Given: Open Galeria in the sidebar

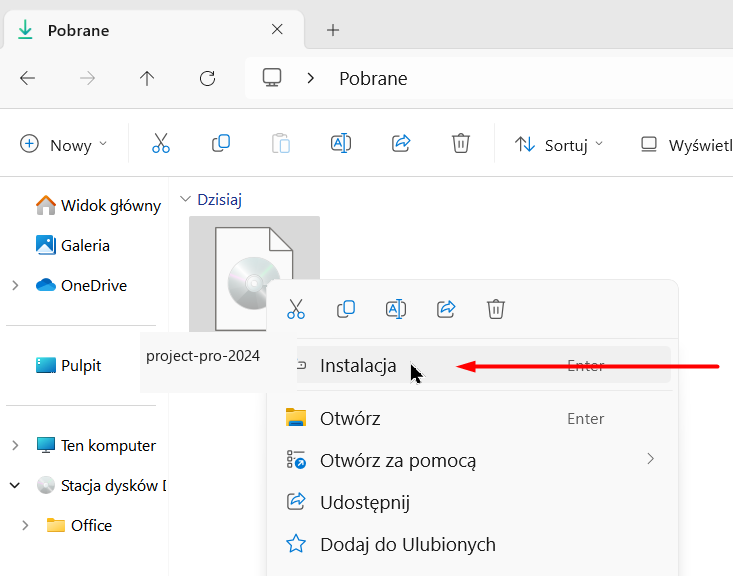Looking at the screenshot, I should [x=73, y=245].
